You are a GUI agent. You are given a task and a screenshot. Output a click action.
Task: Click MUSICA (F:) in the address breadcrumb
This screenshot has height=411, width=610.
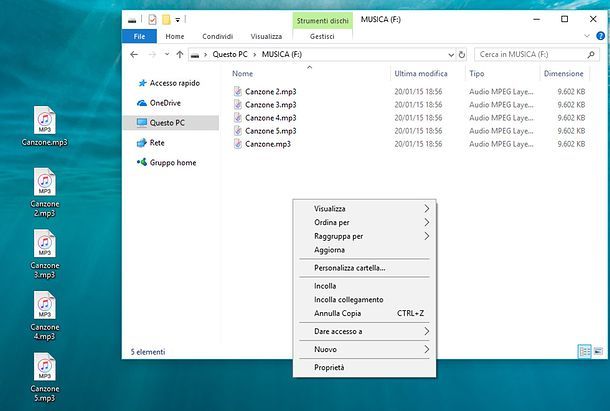[282, 54]
